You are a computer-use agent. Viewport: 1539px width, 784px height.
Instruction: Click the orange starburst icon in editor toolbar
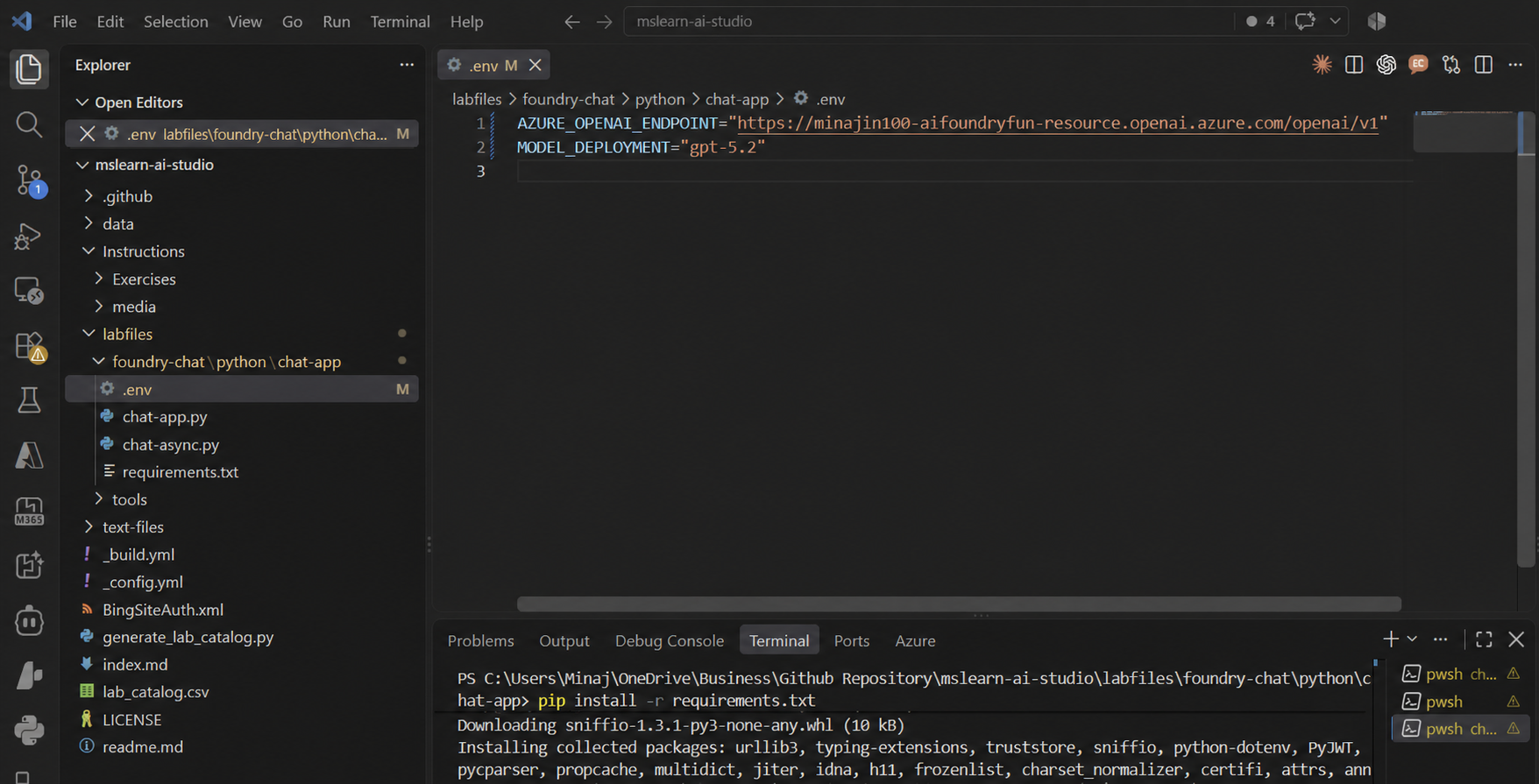point(1322,64)
